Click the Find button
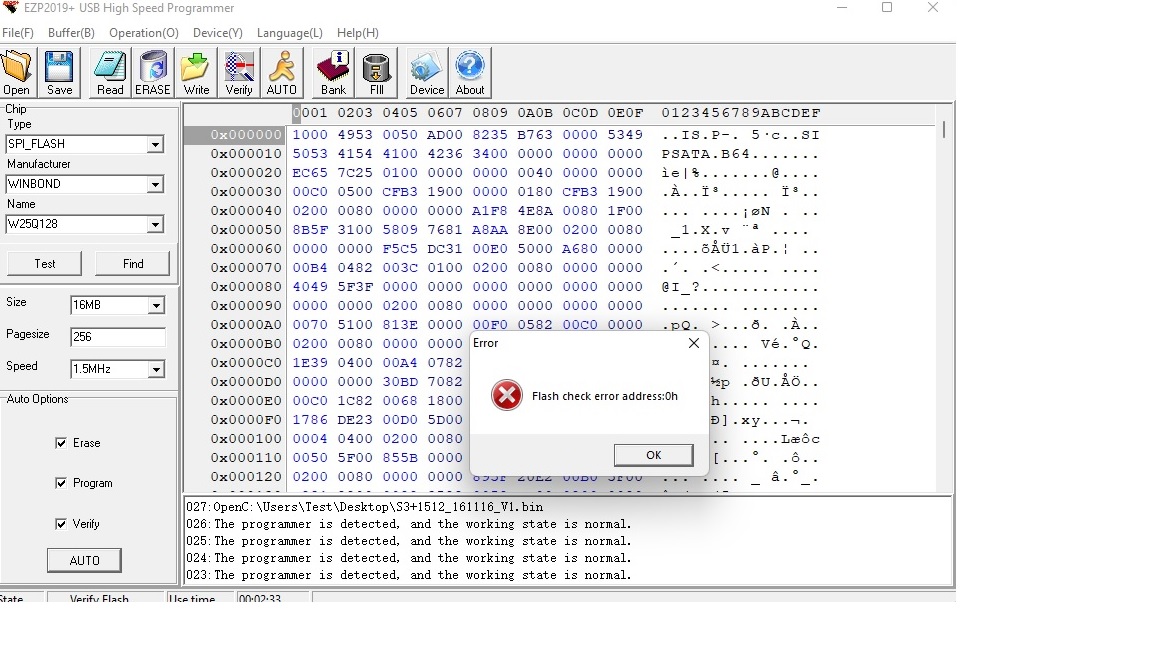Screen dimensions: 1152x648 point(133,264)
